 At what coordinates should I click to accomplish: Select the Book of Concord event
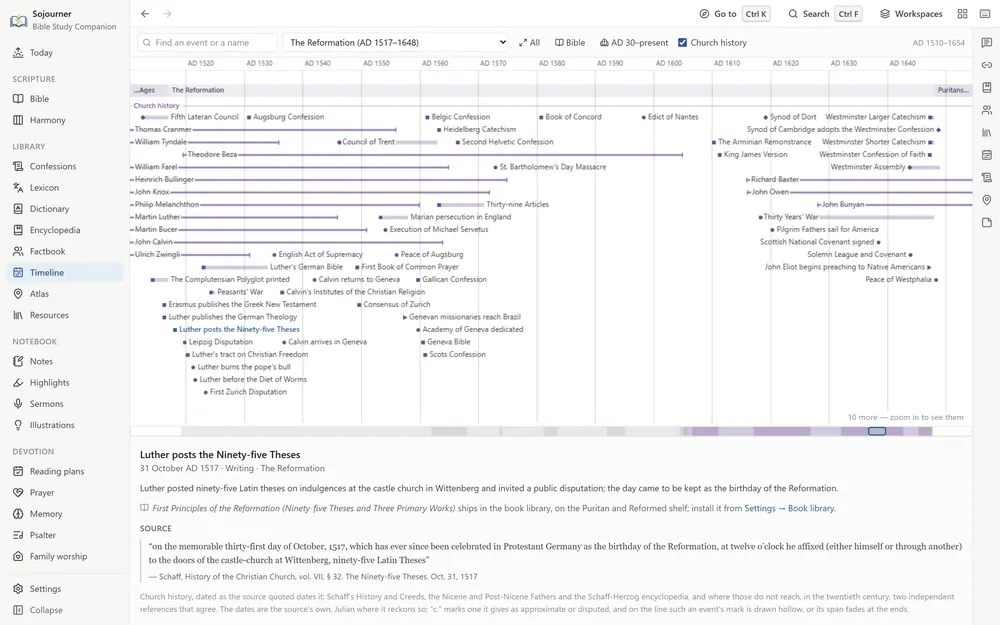[x=570, y=117]
